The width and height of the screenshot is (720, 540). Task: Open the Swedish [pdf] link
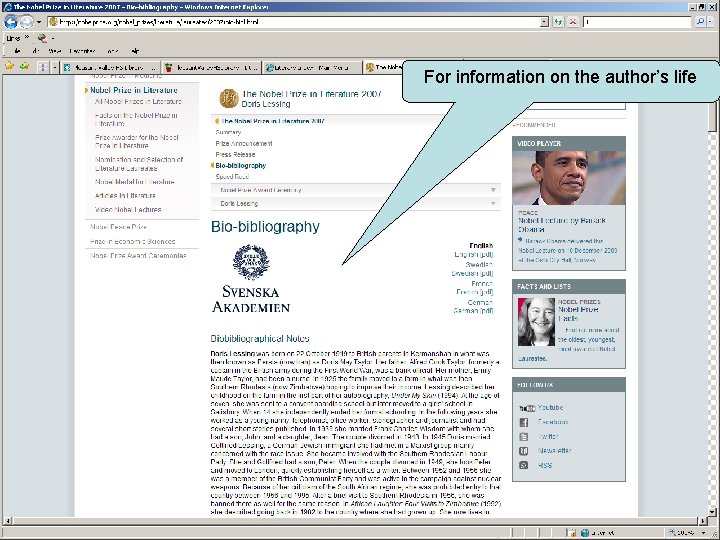pyautogui.click(x=472, y=273)
